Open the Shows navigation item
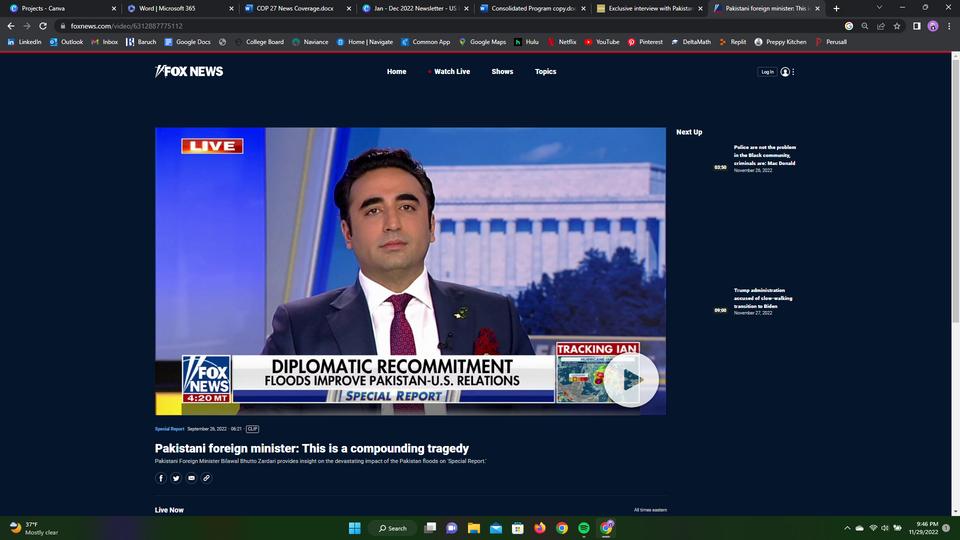This screenshot has height=540, width=960. coord(502,72)
